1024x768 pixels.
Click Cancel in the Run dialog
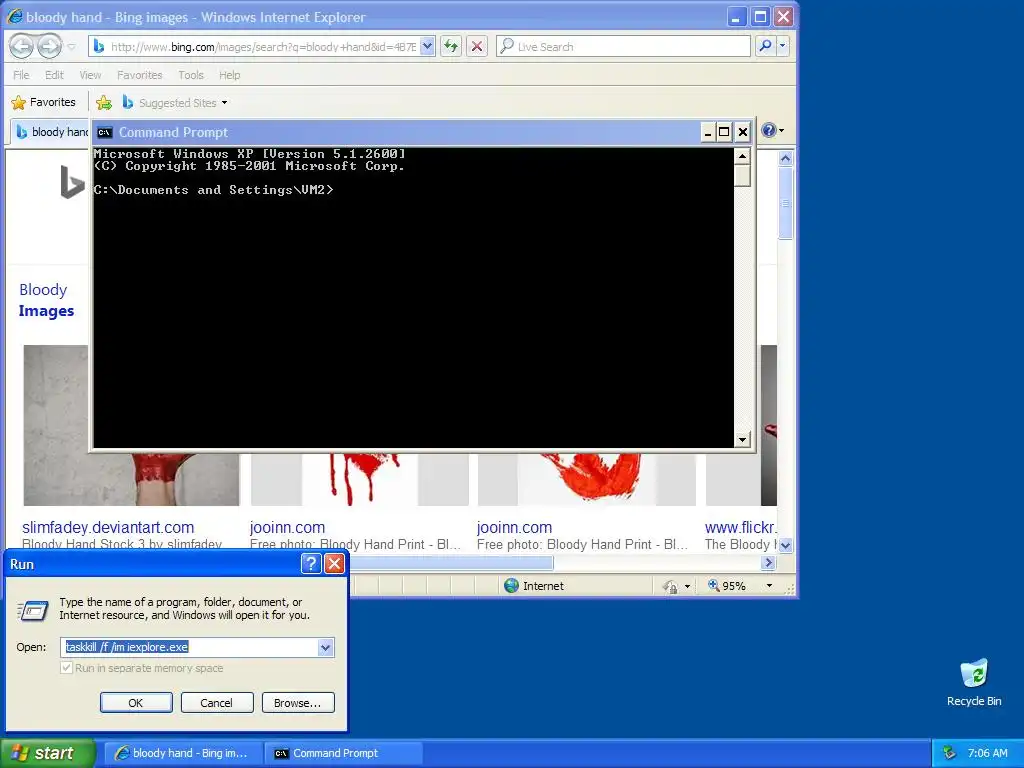pos(216,703)
